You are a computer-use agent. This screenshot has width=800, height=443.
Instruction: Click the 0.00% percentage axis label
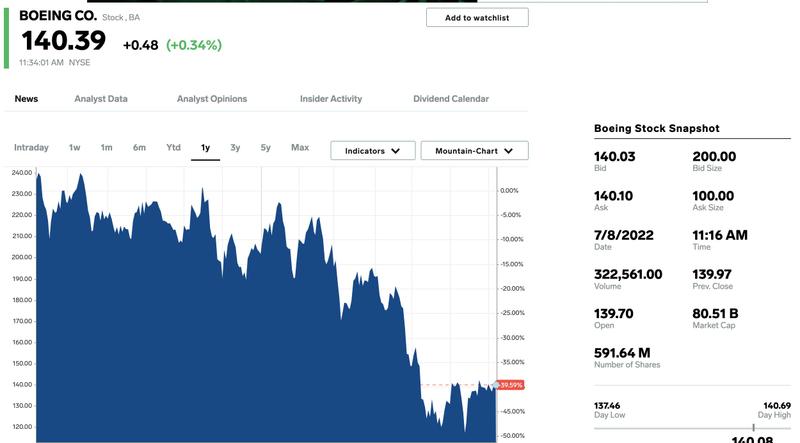pos(509,191)
